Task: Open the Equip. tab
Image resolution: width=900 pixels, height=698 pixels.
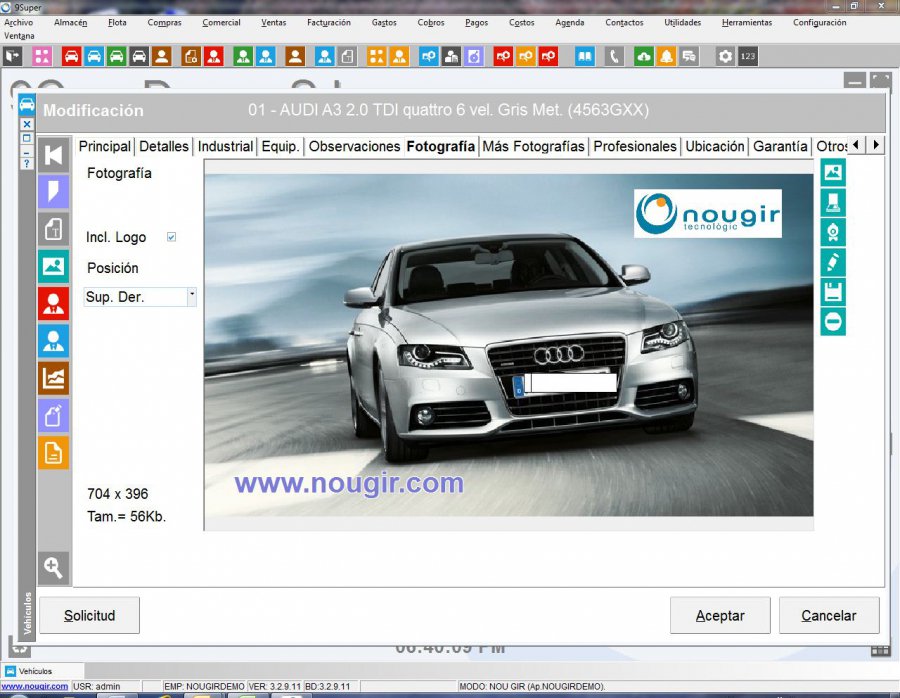Action: [x=280, y=146]
